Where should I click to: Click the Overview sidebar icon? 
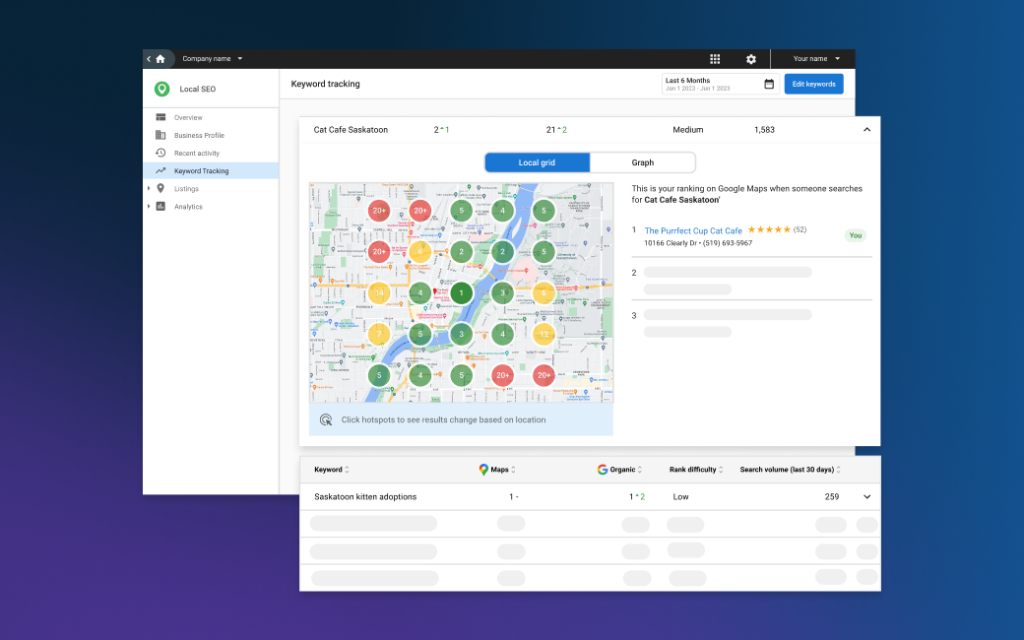[161, 117]
